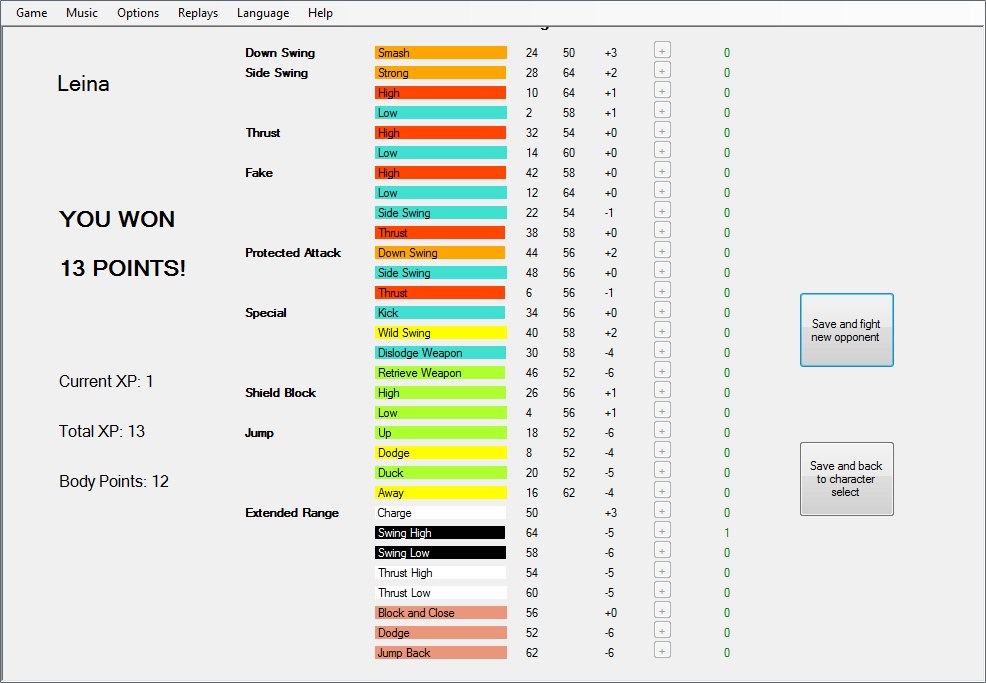Add a point to Thrust High
Image resolution: width=986 pixels, height=683 pixels.
coord(662,130)
